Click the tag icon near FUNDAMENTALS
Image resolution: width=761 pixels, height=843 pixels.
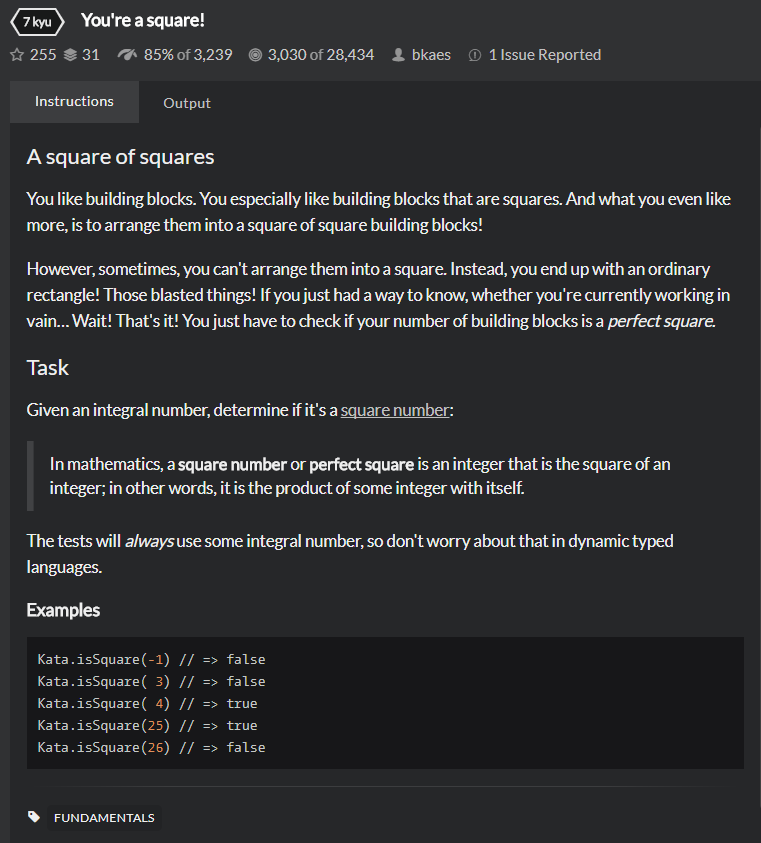tap(35, 817)
